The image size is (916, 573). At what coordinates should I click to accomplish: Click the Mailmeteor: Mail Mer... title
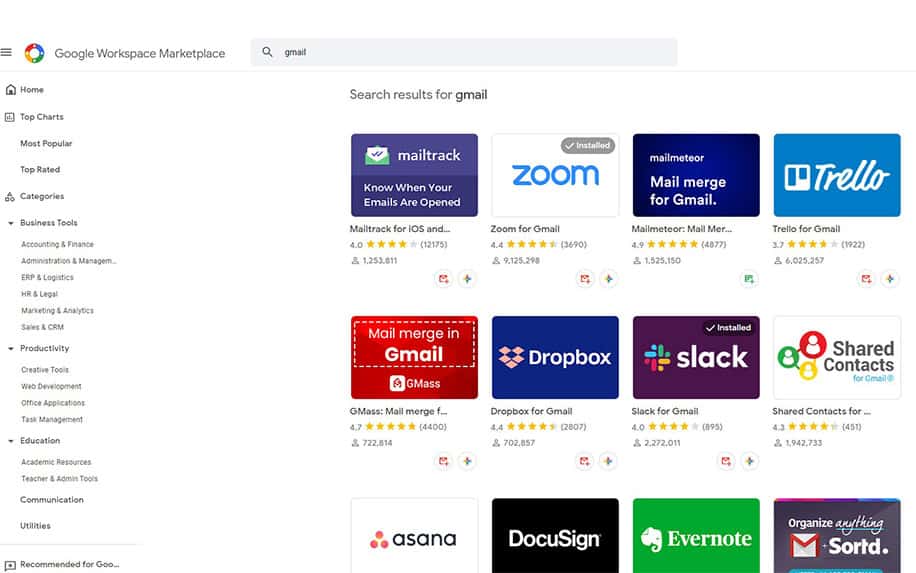681,229
